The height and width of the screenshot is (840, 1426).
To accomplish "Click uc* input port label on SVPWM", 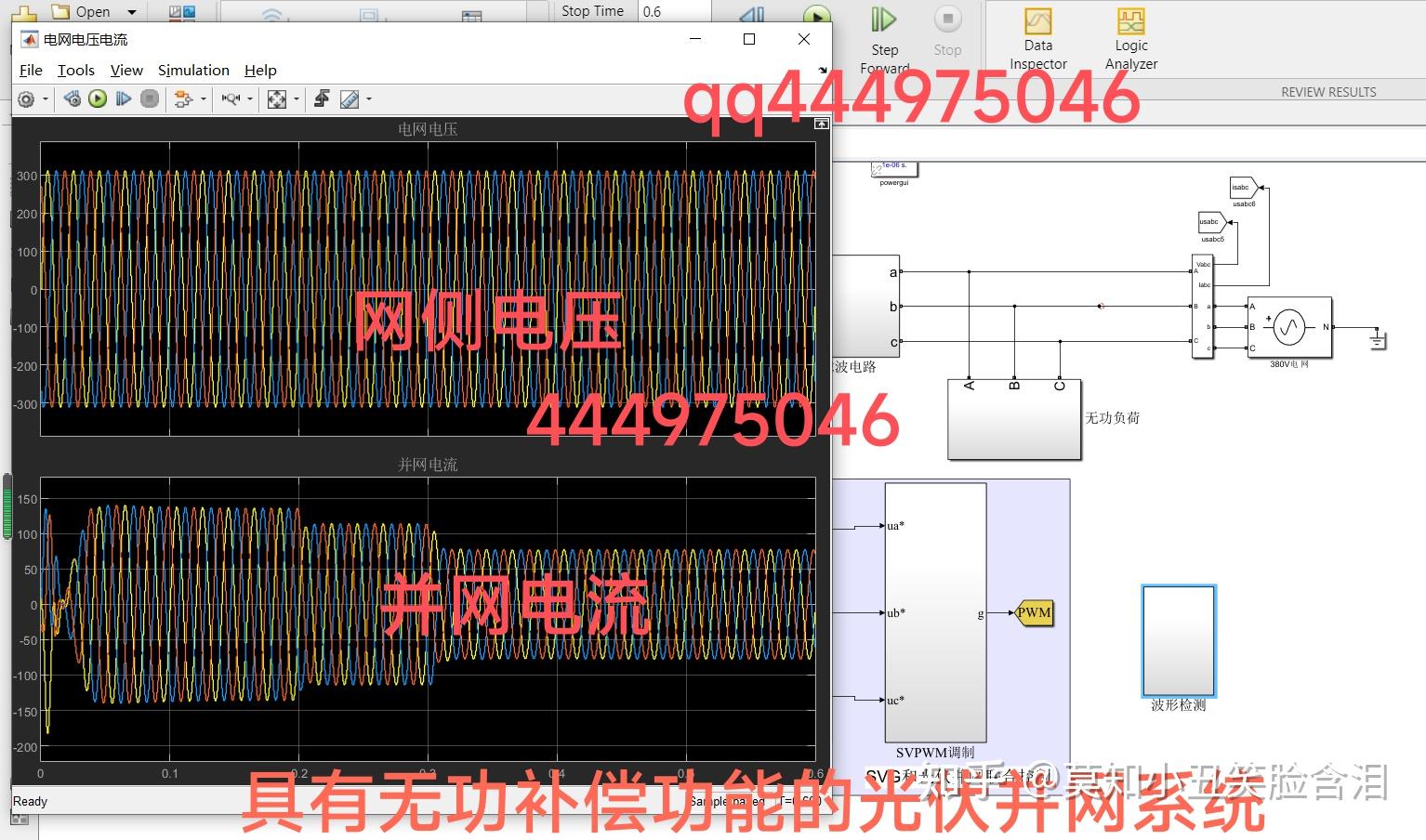I will coord(895,701).
